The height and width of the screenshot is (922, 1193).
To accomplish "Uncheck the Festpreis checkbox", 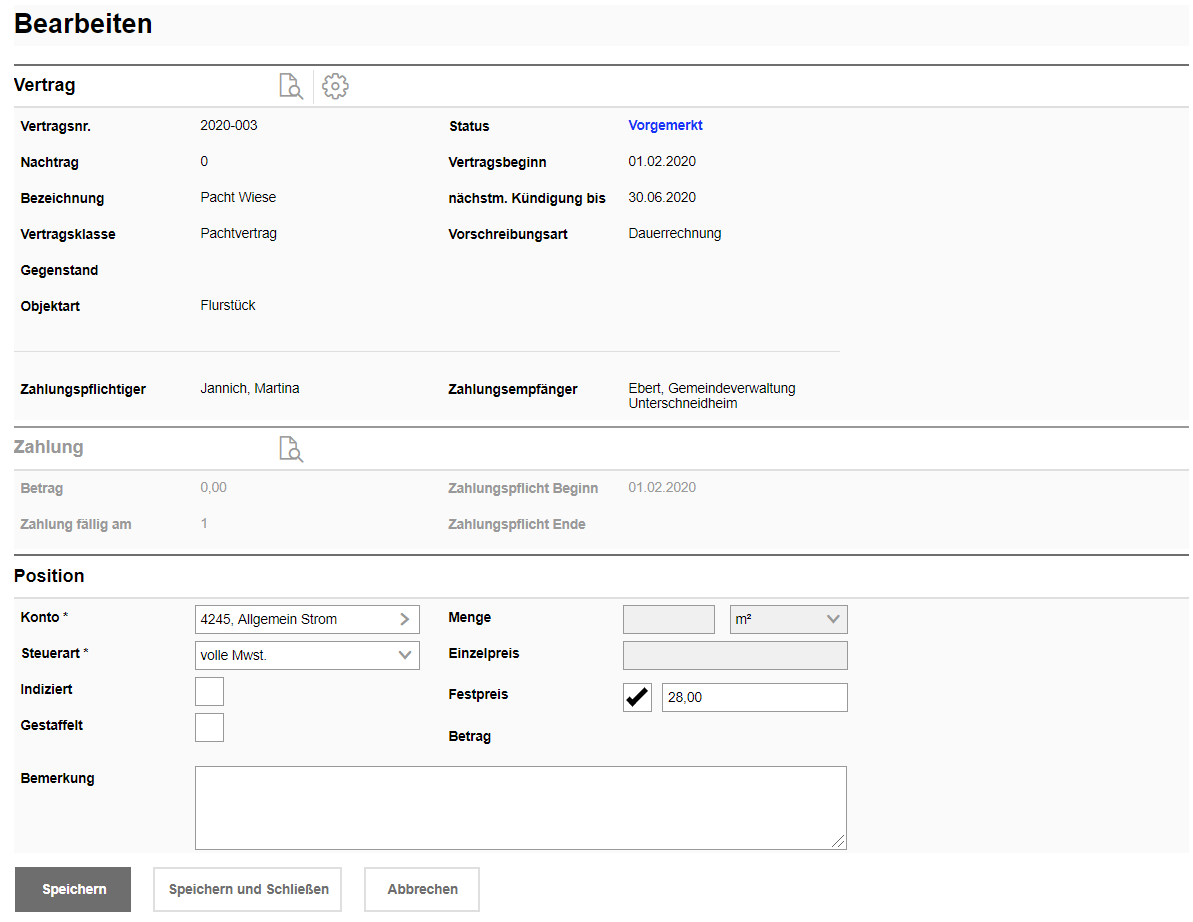I will pos(637,697).
